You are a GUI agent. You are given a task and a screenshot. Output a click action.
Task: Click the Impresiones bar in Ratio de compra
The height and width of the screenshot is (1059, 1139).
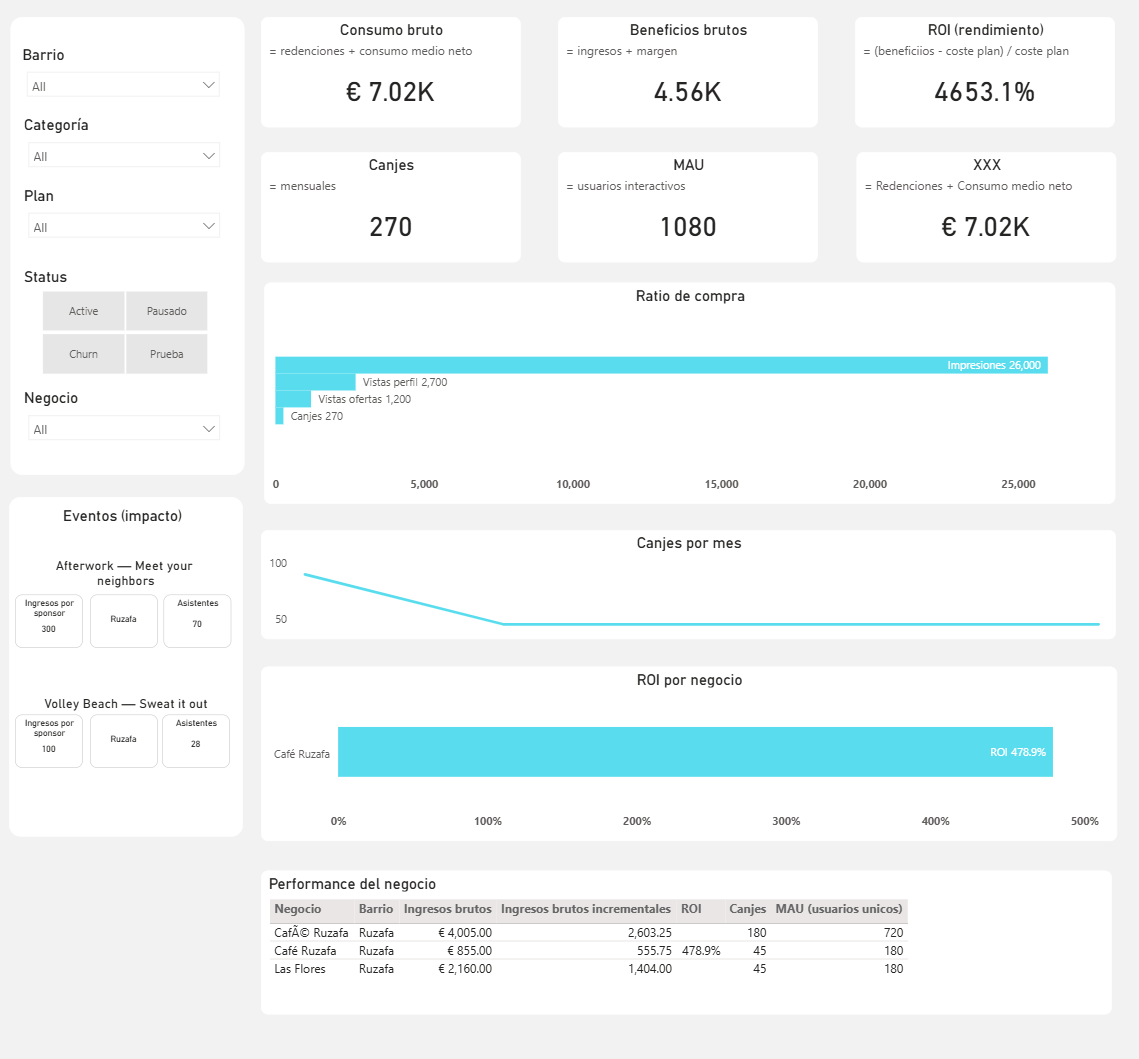pyautogui.click(x=660, y=365)
